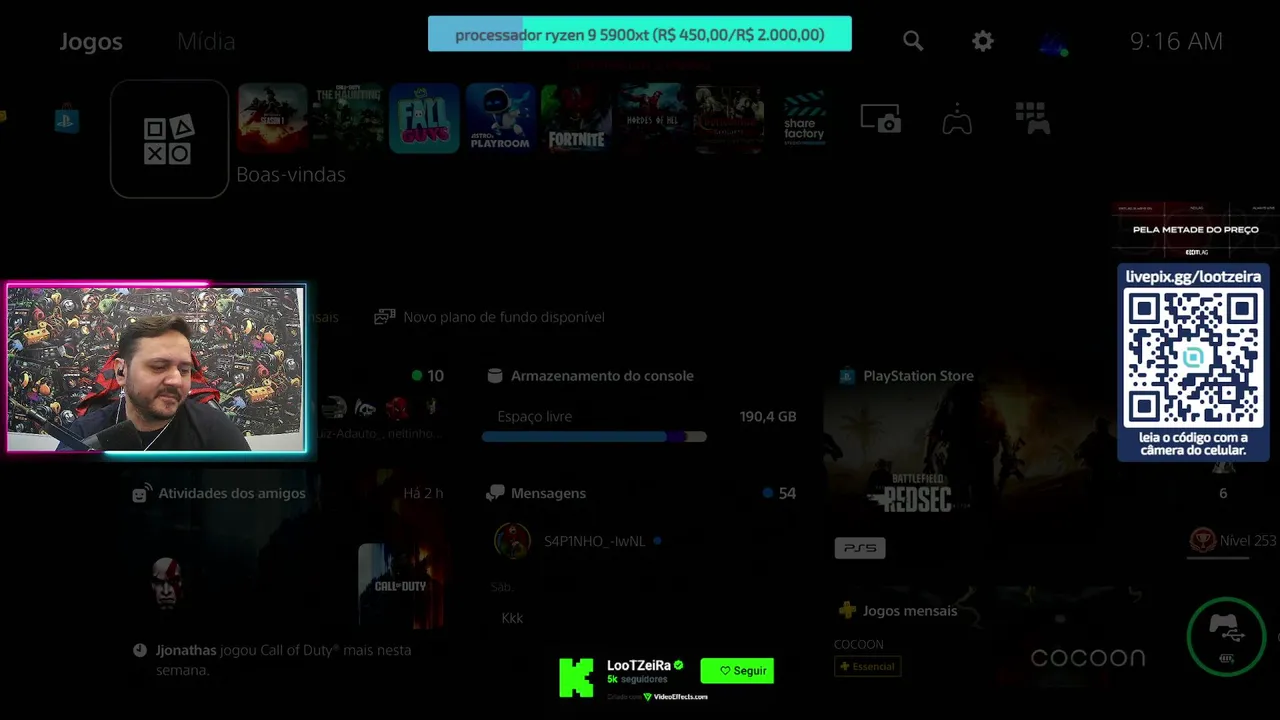Click the Jogos mensais heading
The height and width of the screenshot is (720, 1280).
coord(910,610)
